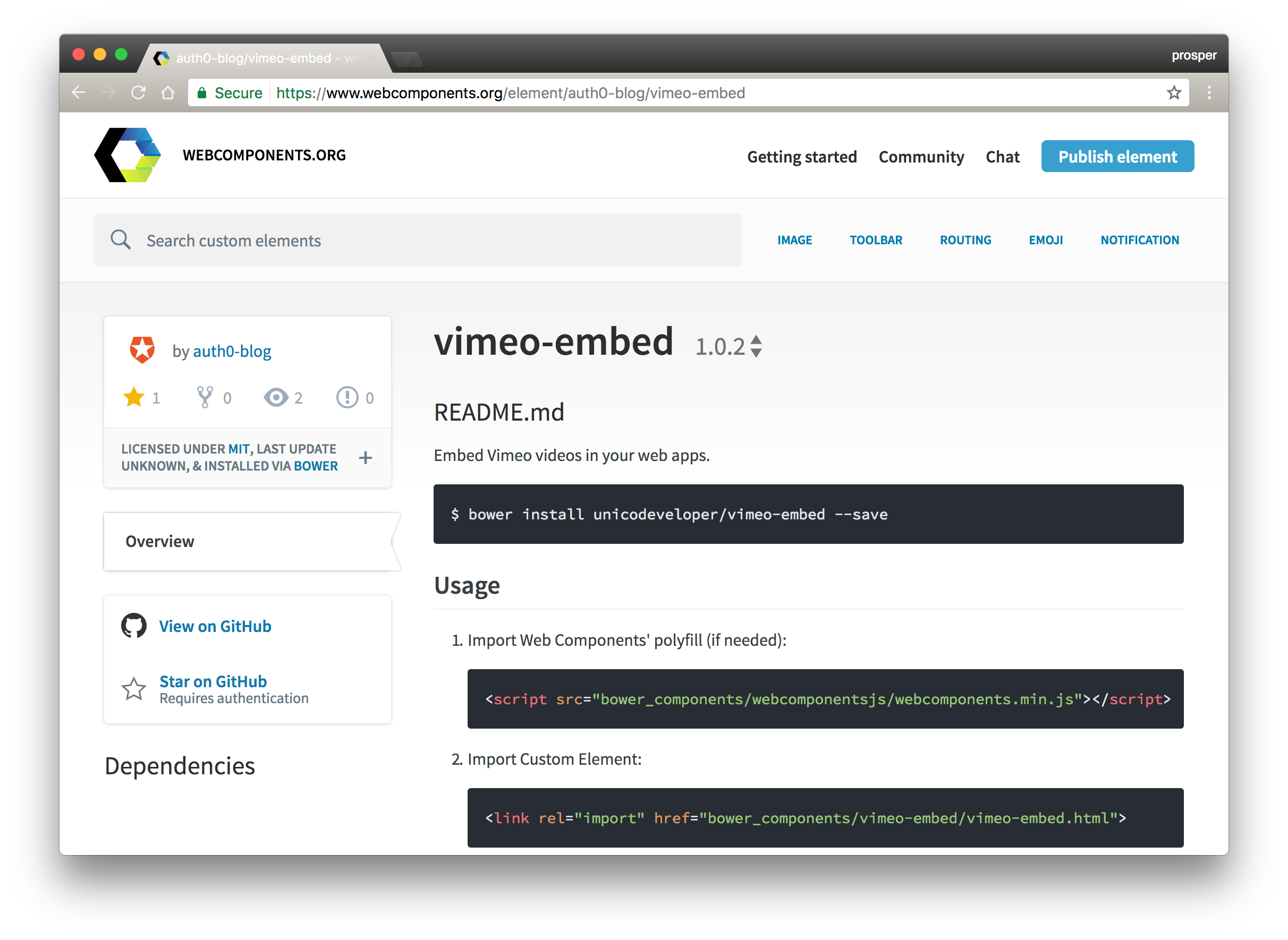
Task: Click the forks count icon
Action: point(205,397)
